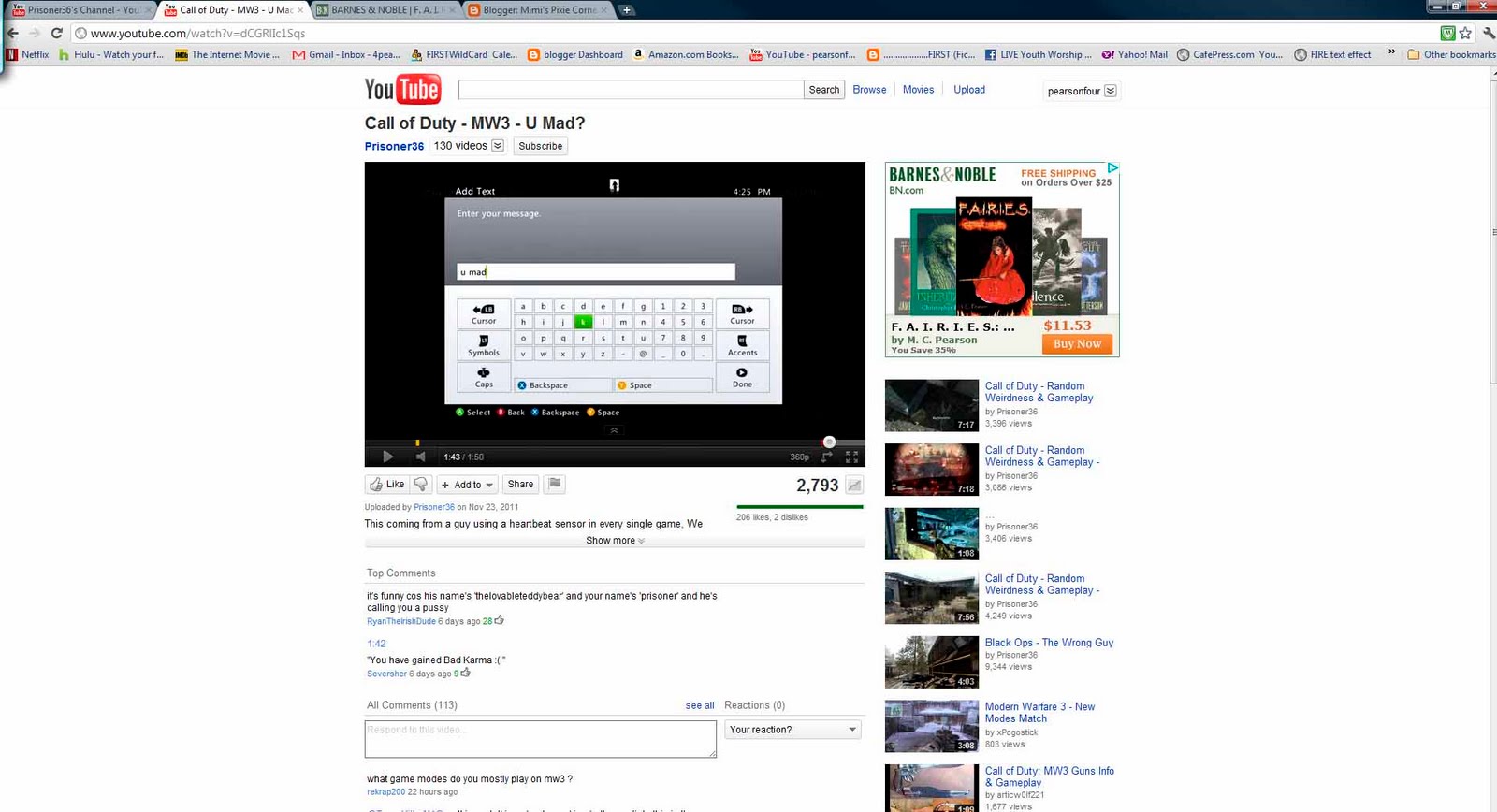Click the video seek bar scrubber handle
1497x812 pixels.
[829, 442]
